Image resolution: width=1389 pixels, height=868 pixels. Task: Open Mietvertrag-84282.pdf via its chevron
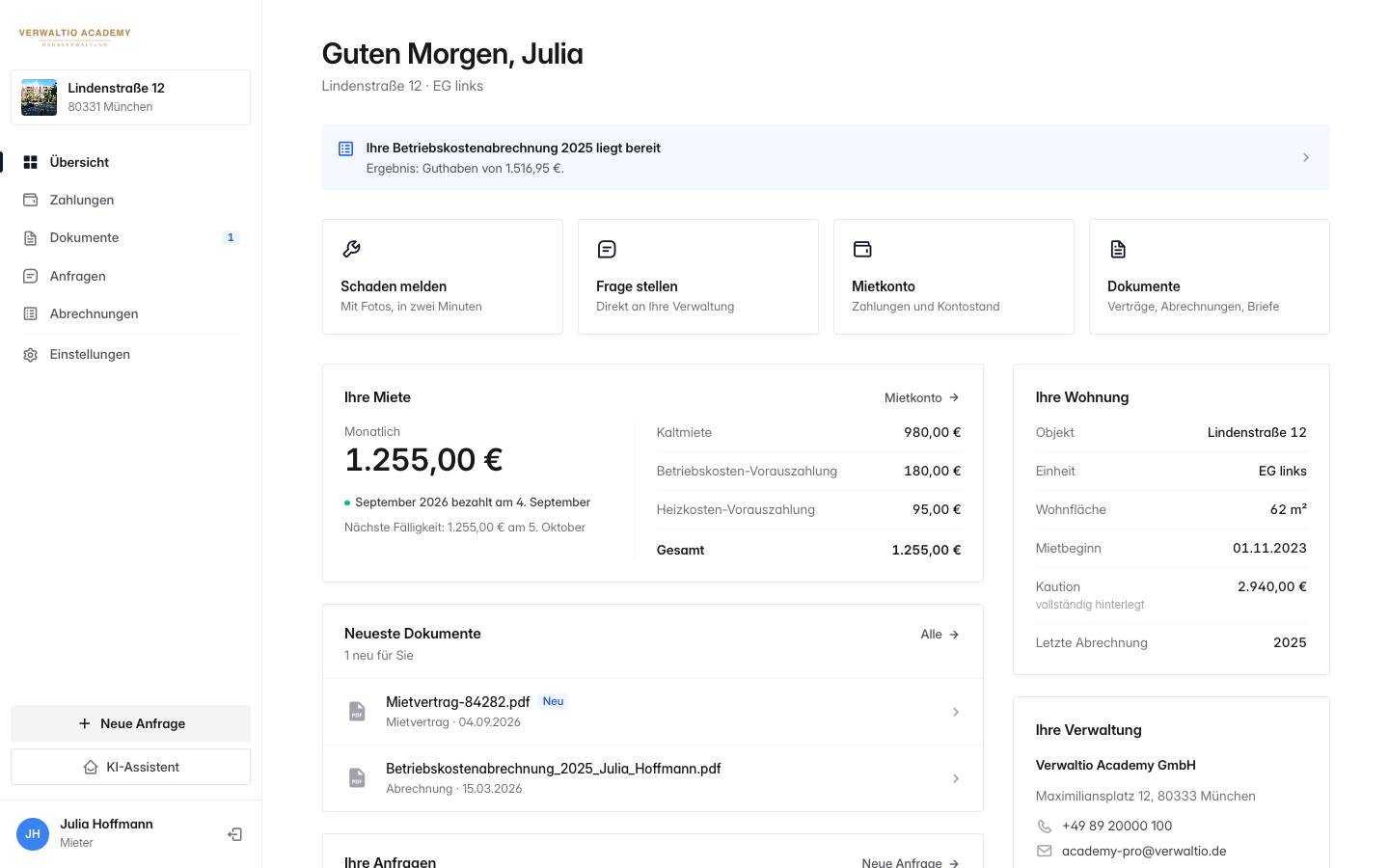pyautogui.click(x=956, y=712)
